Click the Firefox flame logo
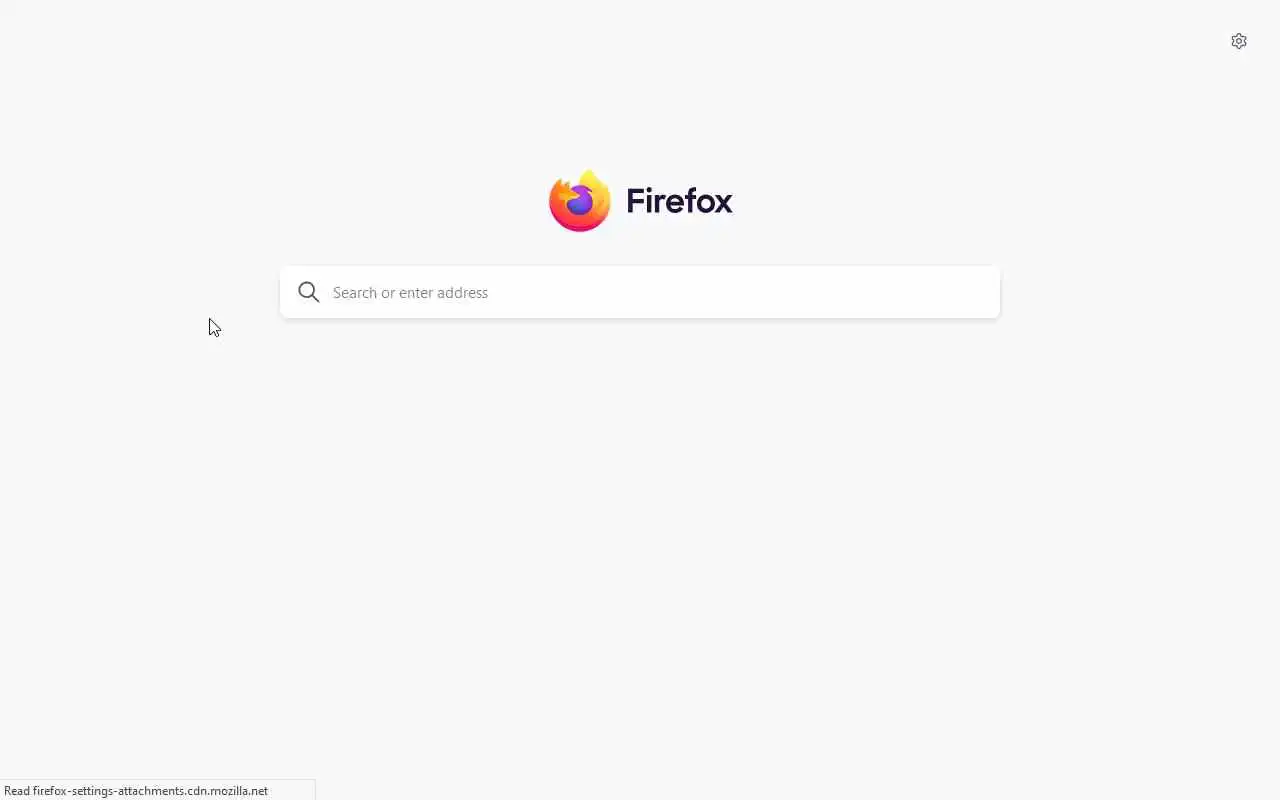The height and width of the screenshot is (800, 1280). [x=580, y=201]
